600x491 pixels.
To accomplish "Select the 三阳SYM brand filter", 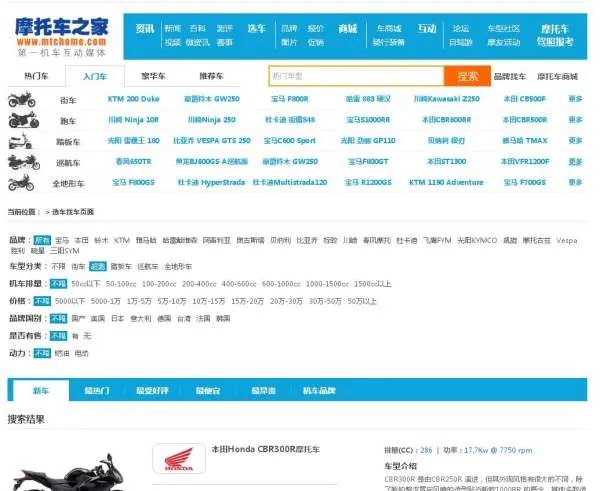I will tap(65, 251).
